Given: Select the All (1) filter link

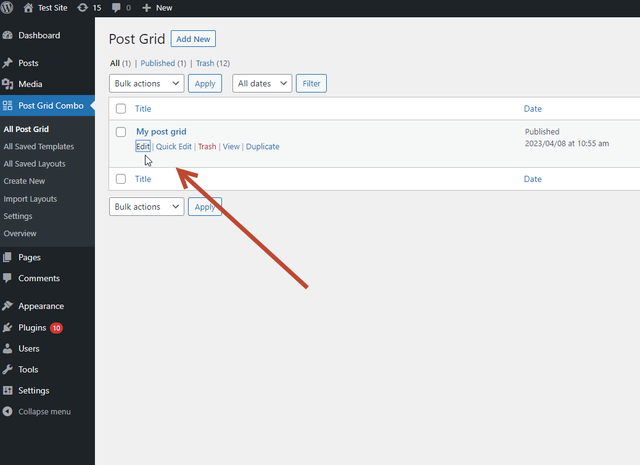Looking at the screenshot, I should pyautogui.click(x=120, y=63).
